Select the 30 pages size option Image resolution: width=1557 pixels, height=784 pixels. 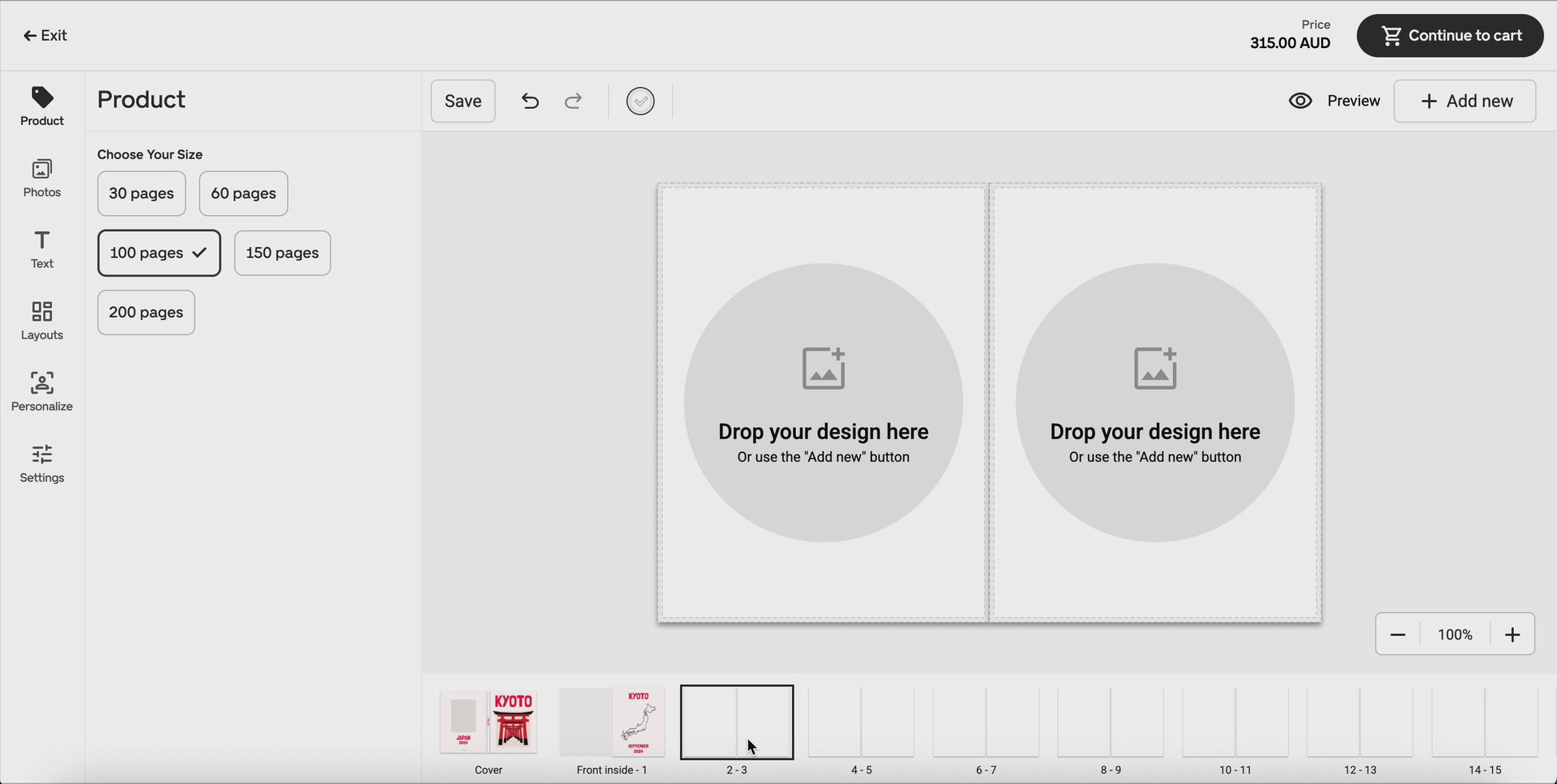pyautogui.click(x=142, y=194)
